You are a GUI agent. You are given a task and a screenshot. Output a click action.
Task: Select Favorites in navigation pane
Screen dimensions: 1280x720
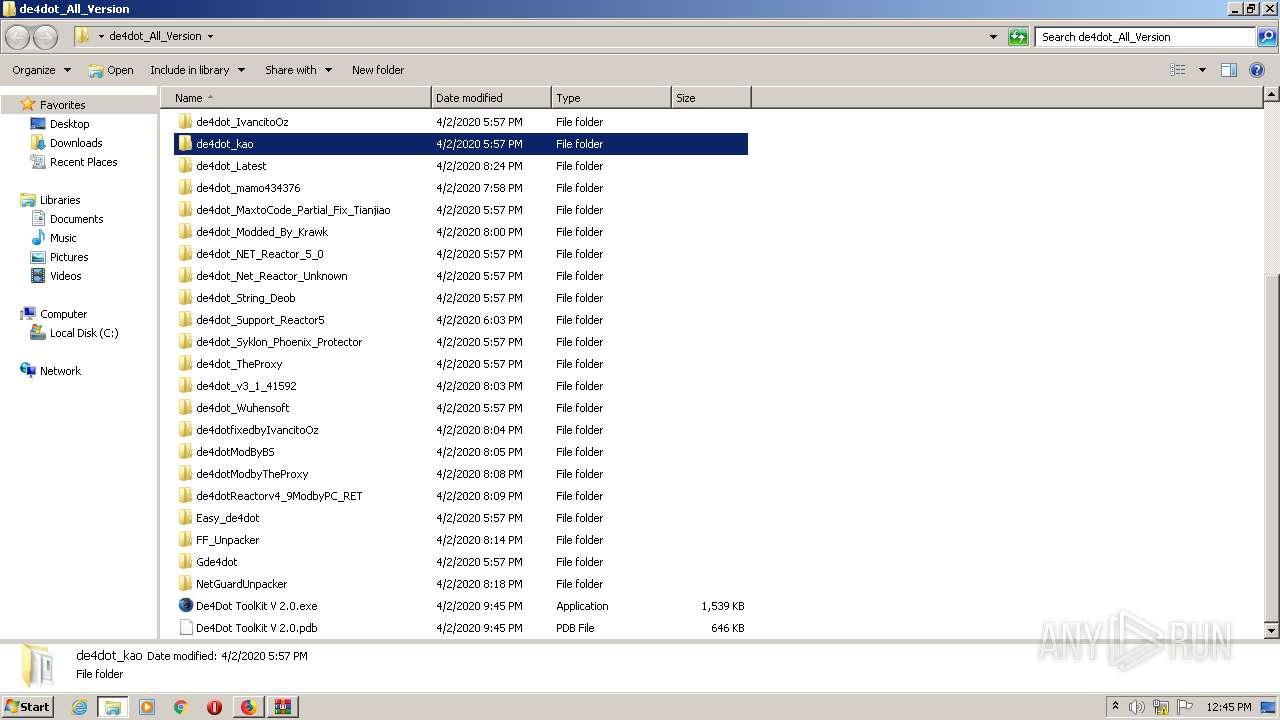tap(62, 105)
